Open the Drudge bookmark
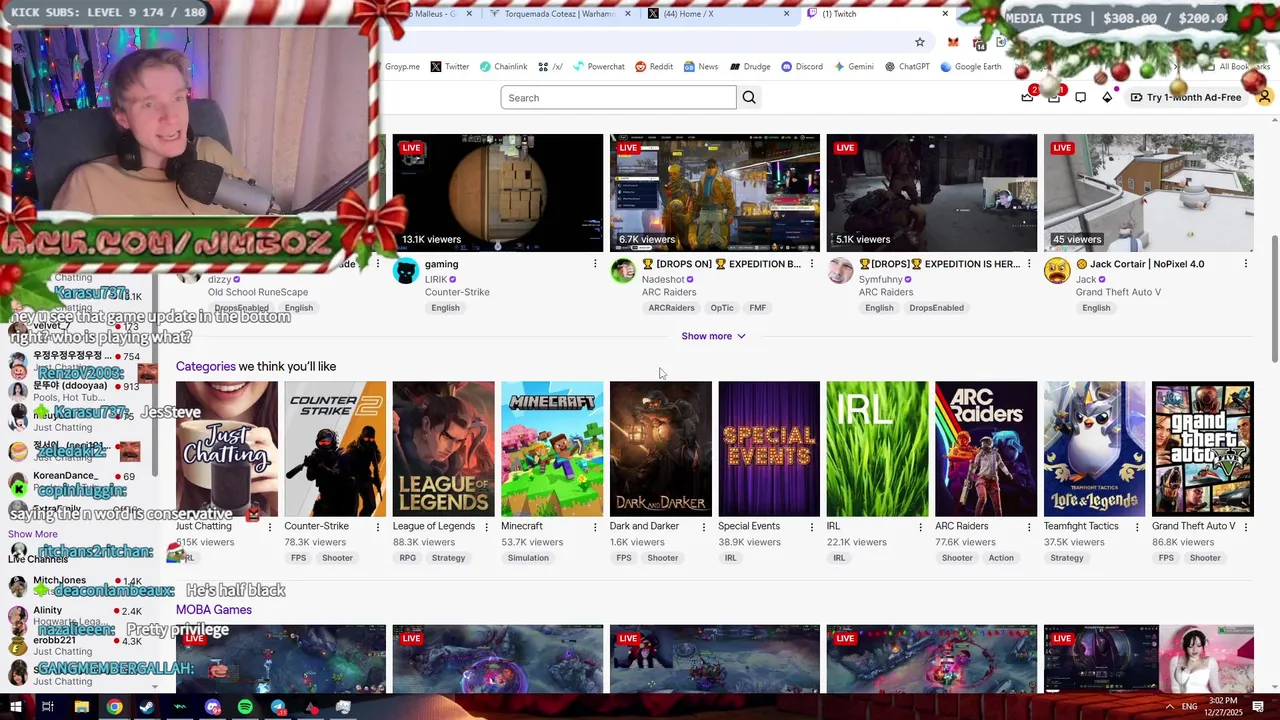 [750, 67]
